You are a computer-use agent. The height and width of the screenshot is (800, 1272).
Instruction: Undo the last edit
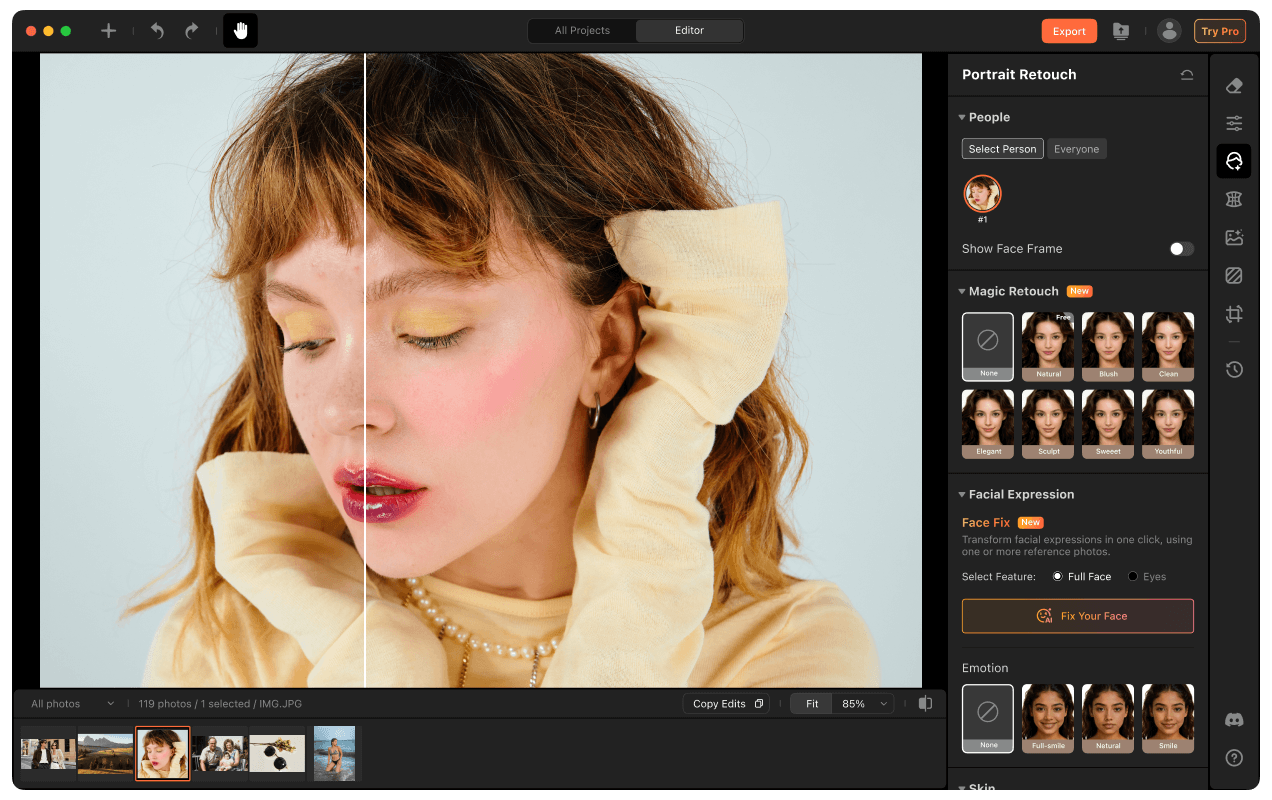pos(157,31)
